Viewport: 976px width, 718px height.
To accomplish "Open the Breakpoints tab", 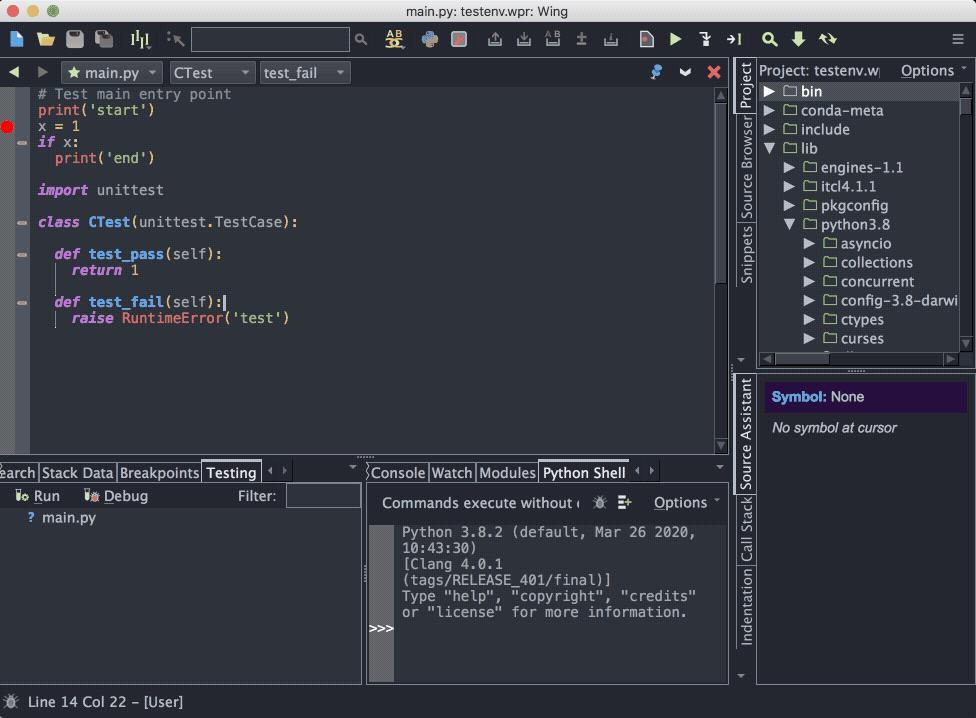I will click(159, 473).
